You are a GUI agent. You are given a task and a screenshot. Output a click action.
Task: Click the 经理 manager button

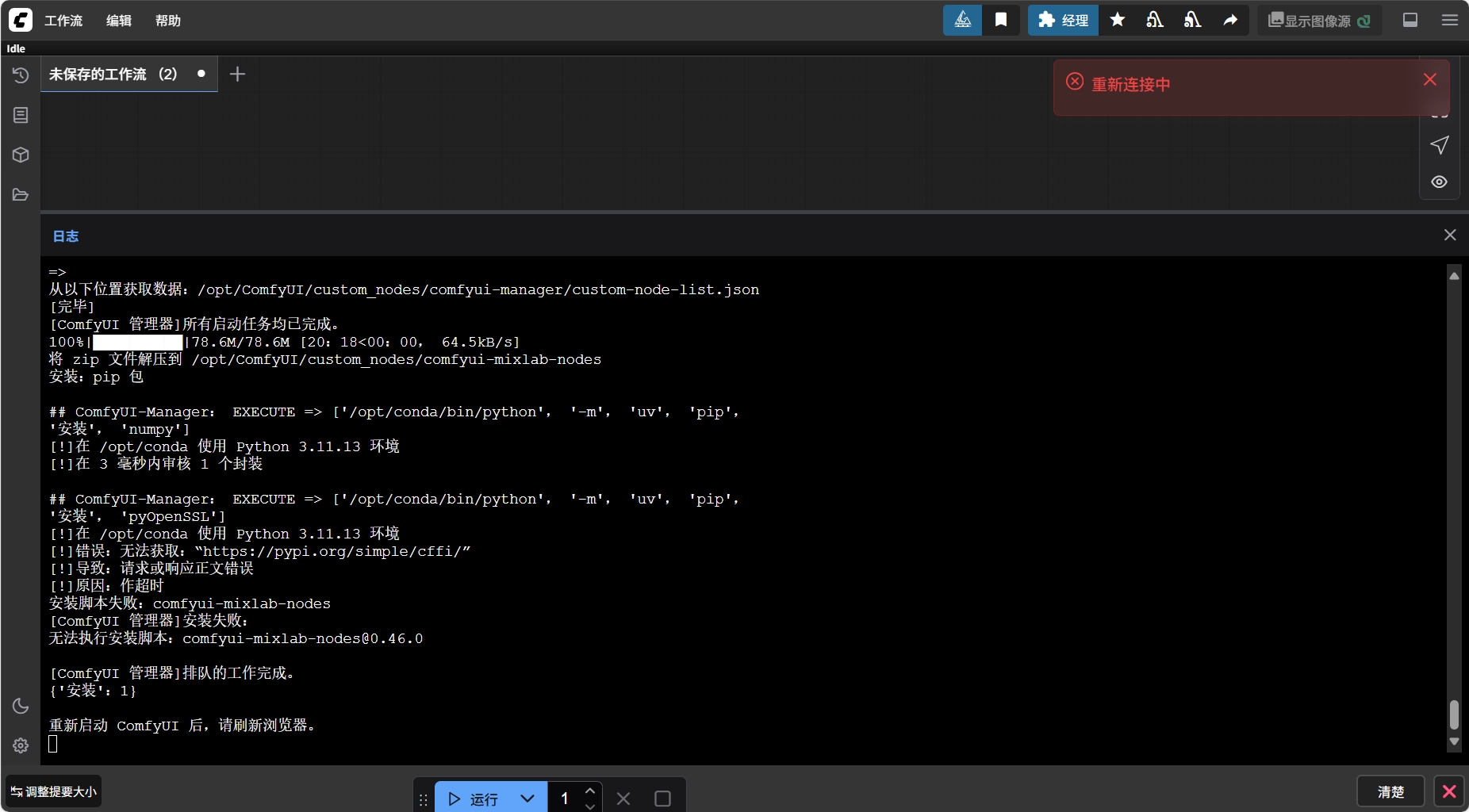pyautogui.click(x=1063, y=20)
